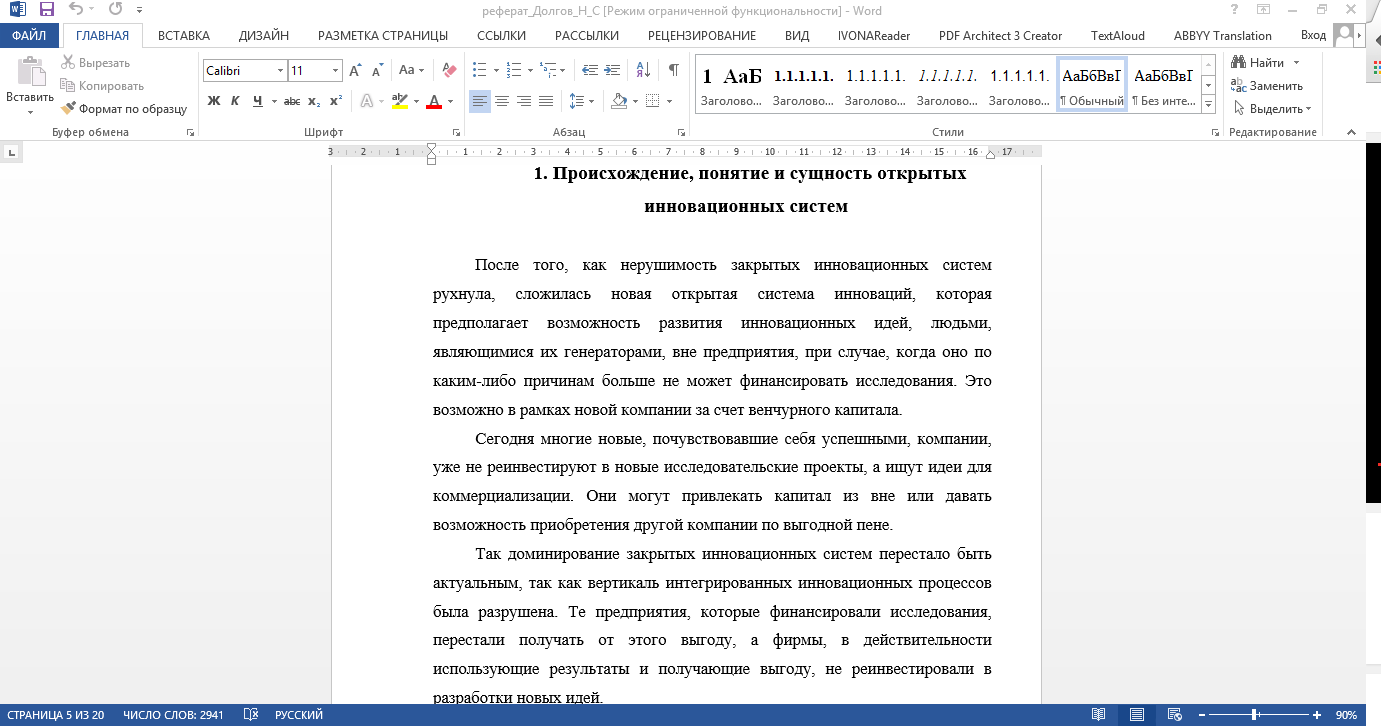Click the word count ЧИСЛО СЛОВ indicator
This screenshot has width=1381, height=726.
point(173,715)
